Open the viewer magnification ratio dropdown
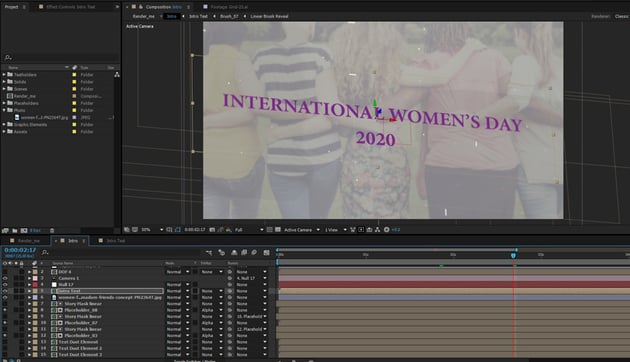The width and height of the screenshot is (630, 362). click(152, 230)
